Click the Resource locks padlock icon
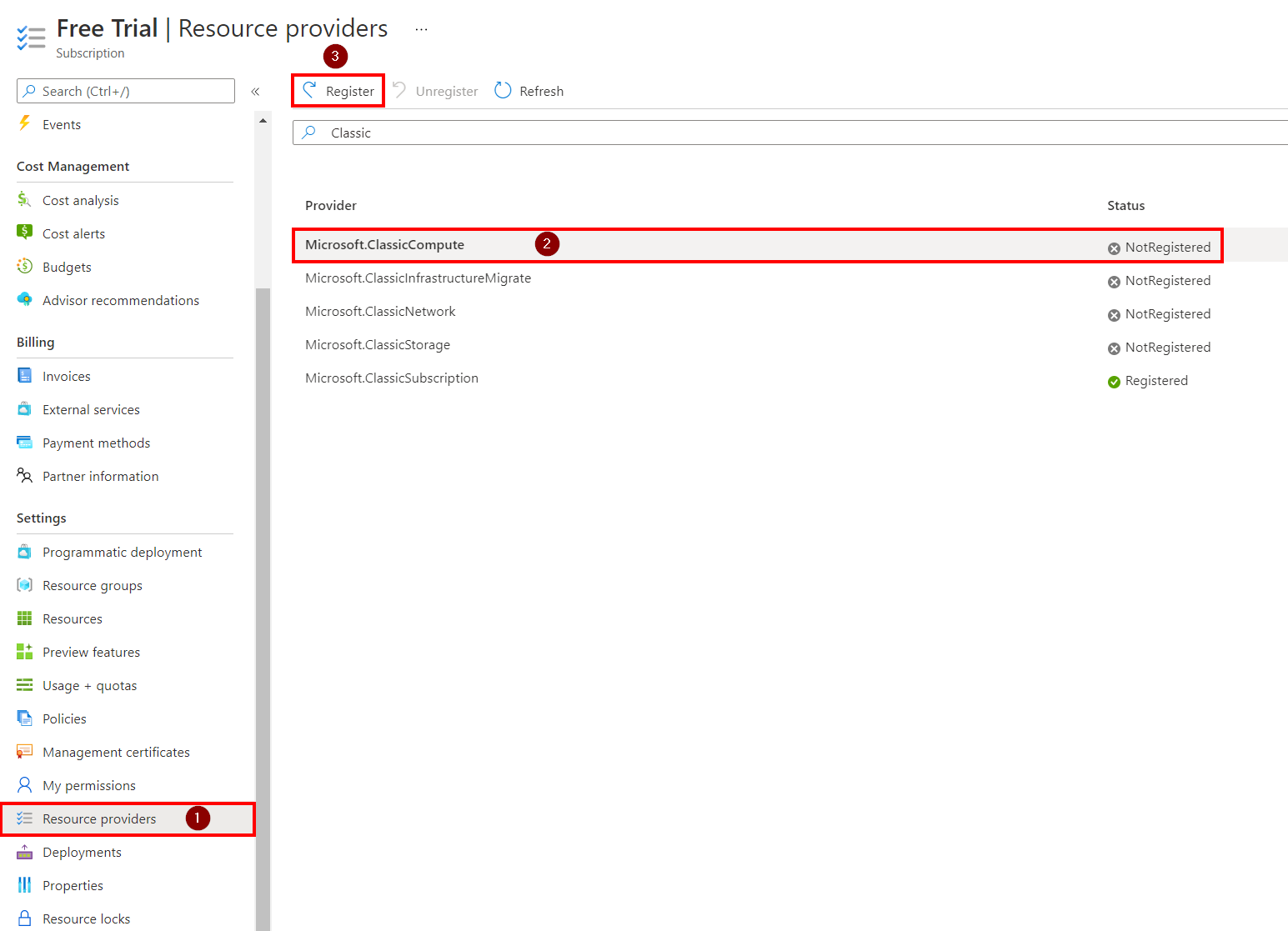The height and width of the screenshot is (931, 1288). pyautogui.click(x=24, y=918)
